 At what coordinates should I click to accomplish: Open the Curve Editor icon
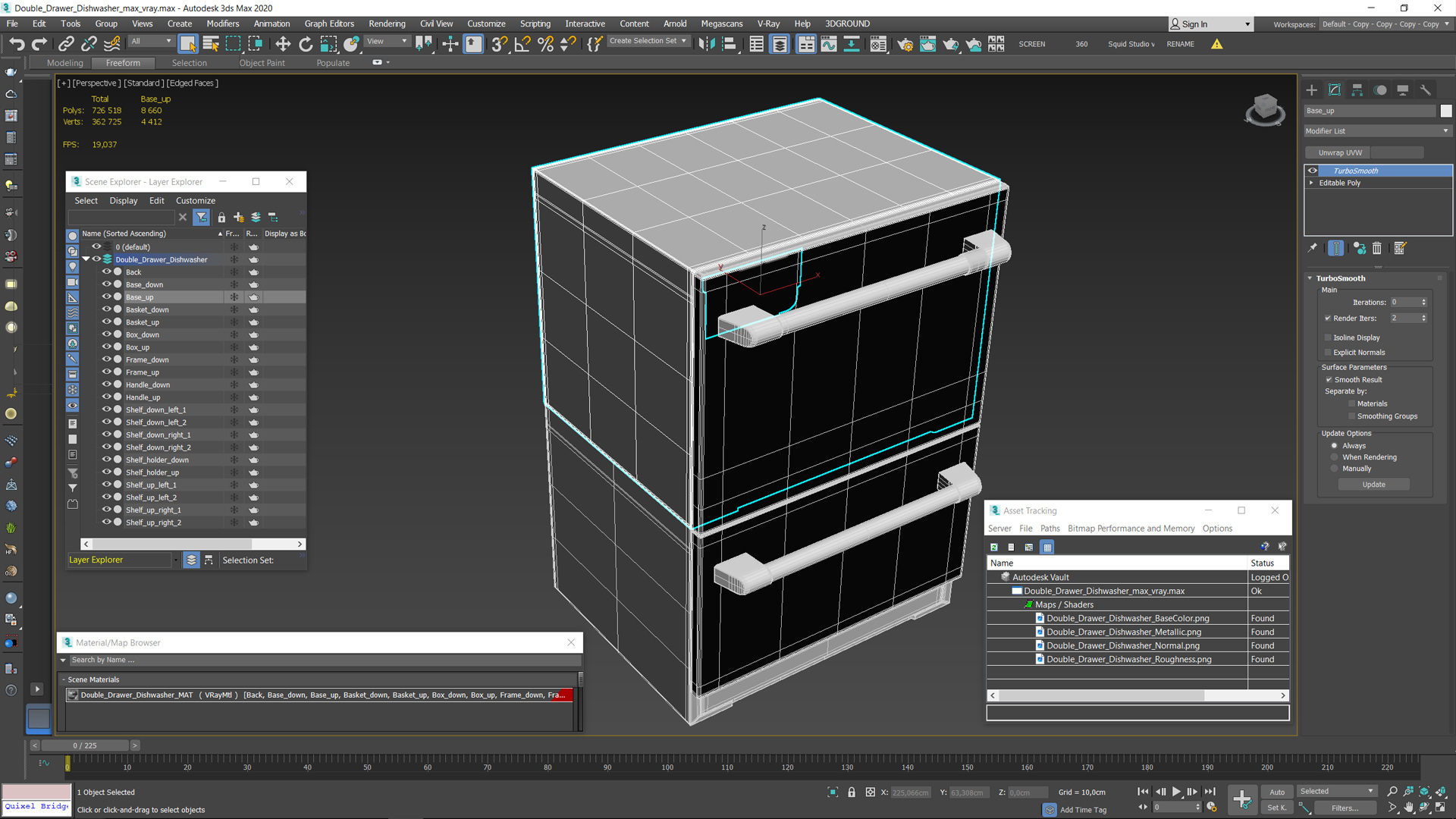(x=829, y=44)
